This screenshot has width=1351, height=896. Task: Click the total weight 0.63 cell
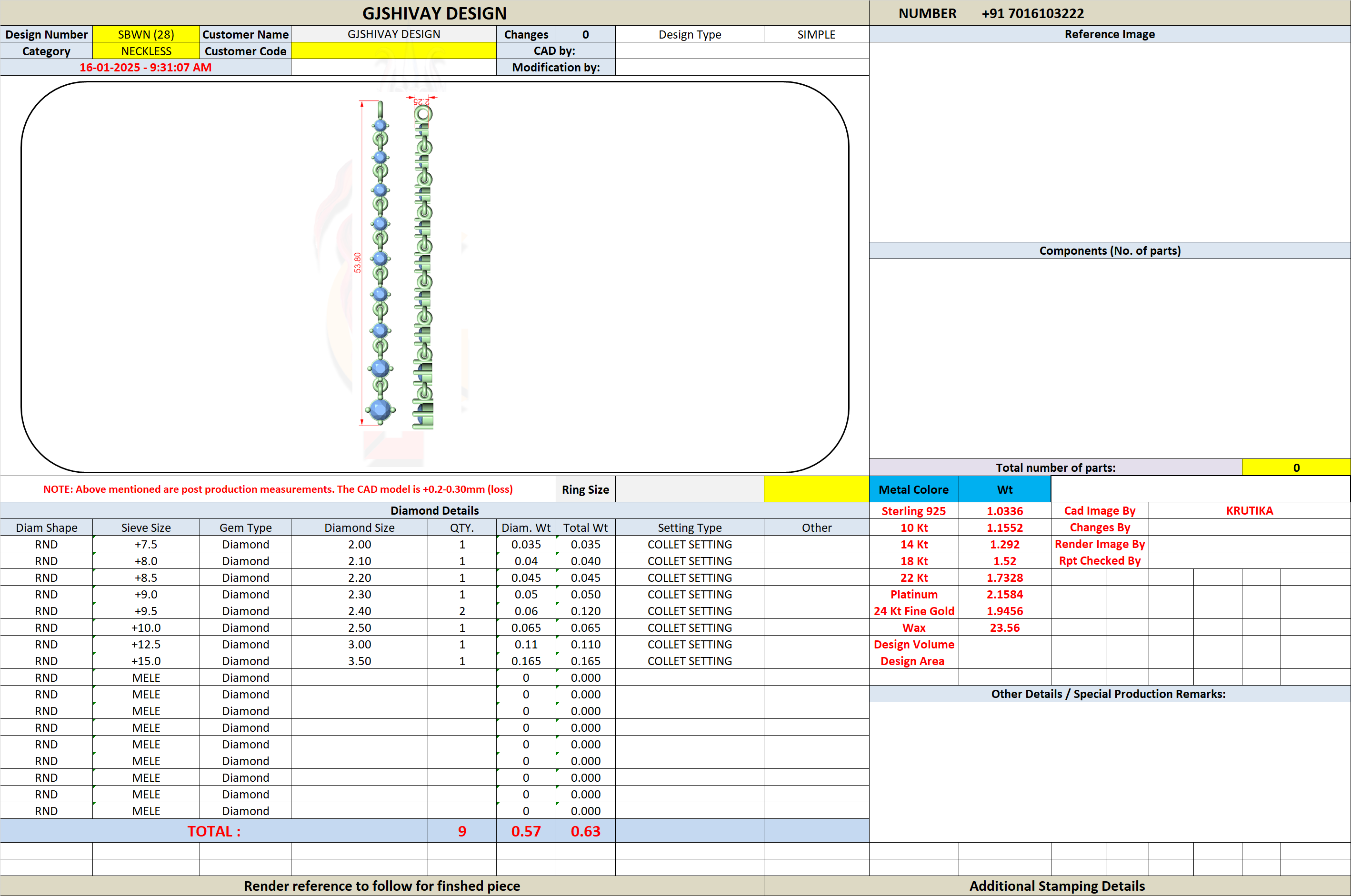click(x=585, y=831)
